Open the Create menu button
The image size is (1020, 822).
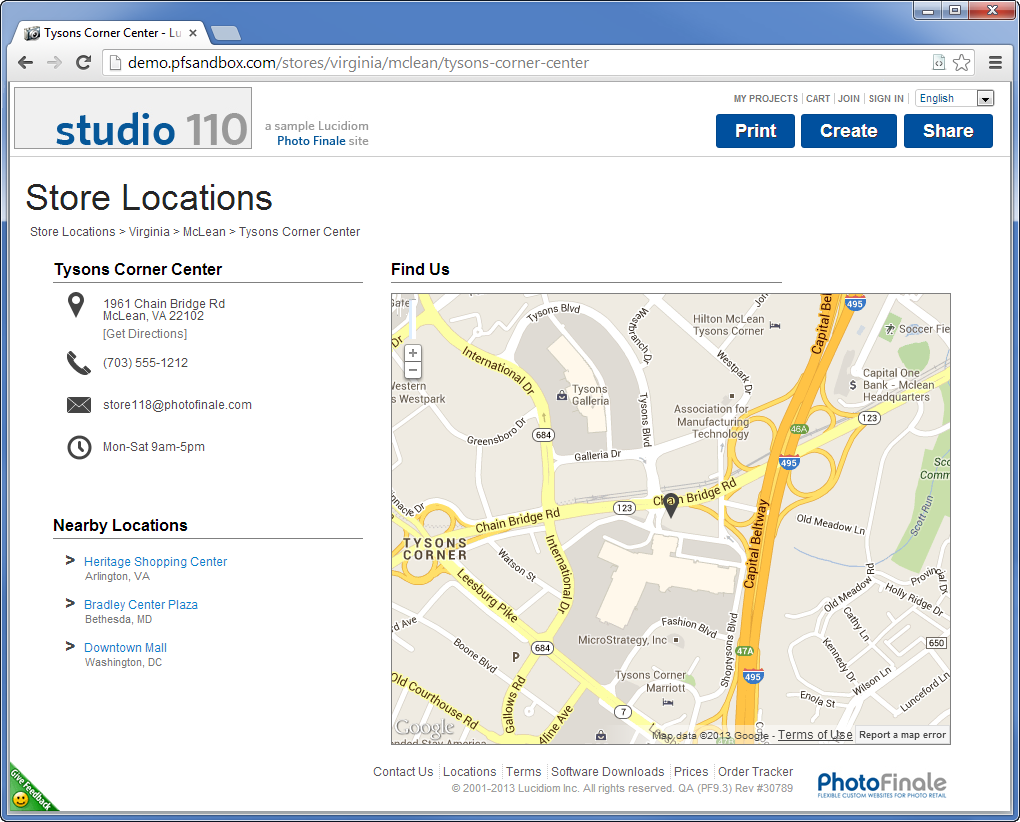point(848,131)
